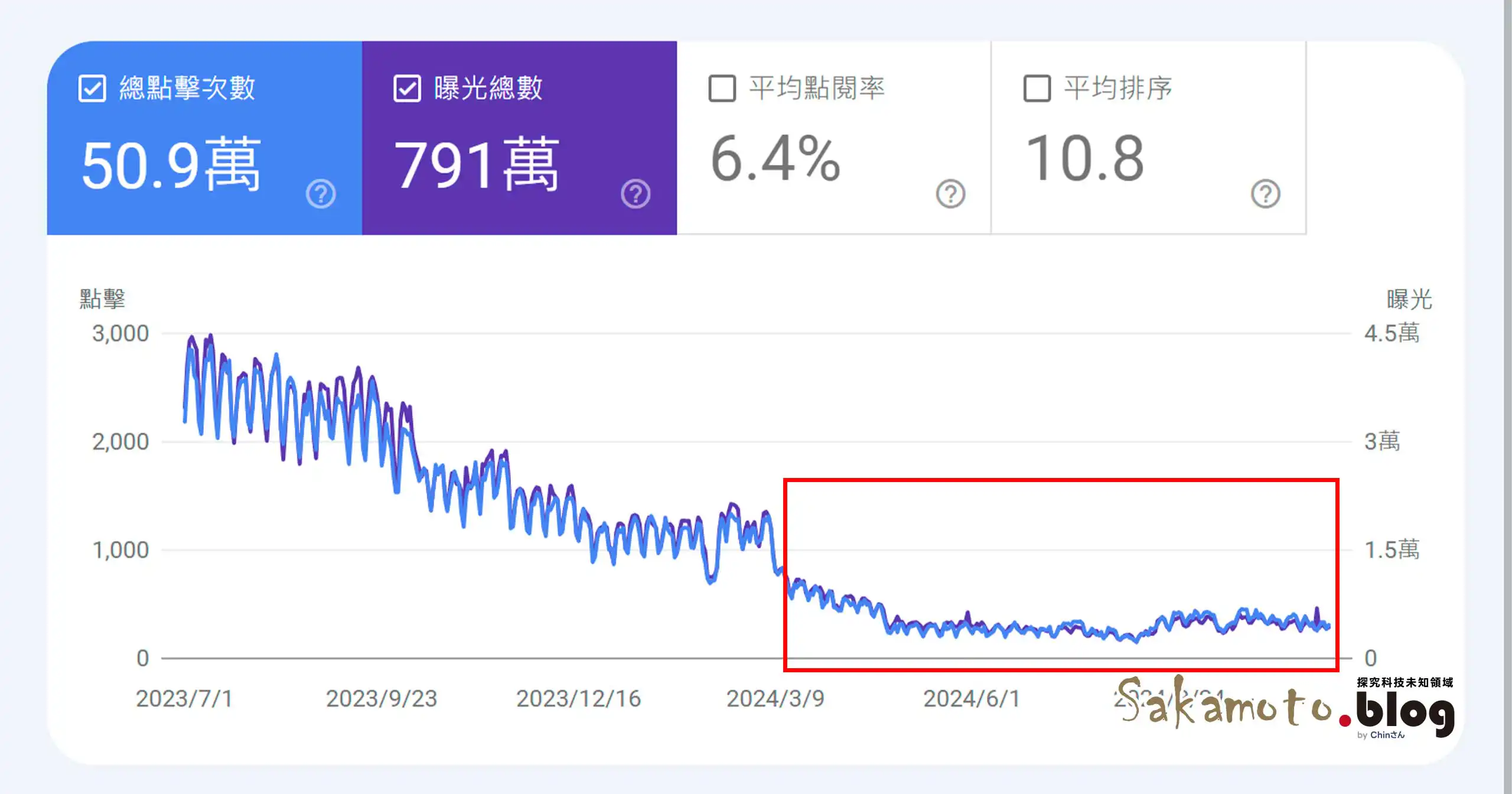Viewport: 1512px width, 794px height.
Task: Click help icon in 平均點閱率 card
Action: point(950,194)
